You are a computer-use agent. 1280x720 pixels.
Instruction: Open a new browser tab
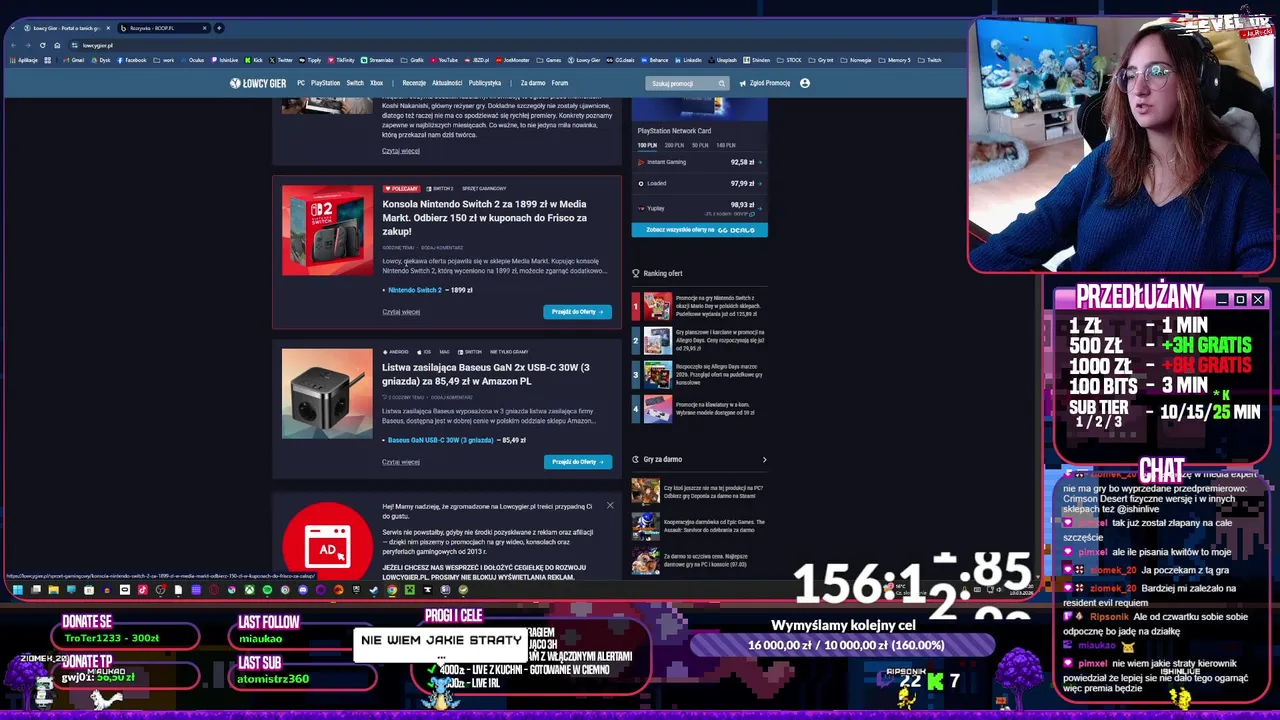pyautogui.click(x=220, y=28)
